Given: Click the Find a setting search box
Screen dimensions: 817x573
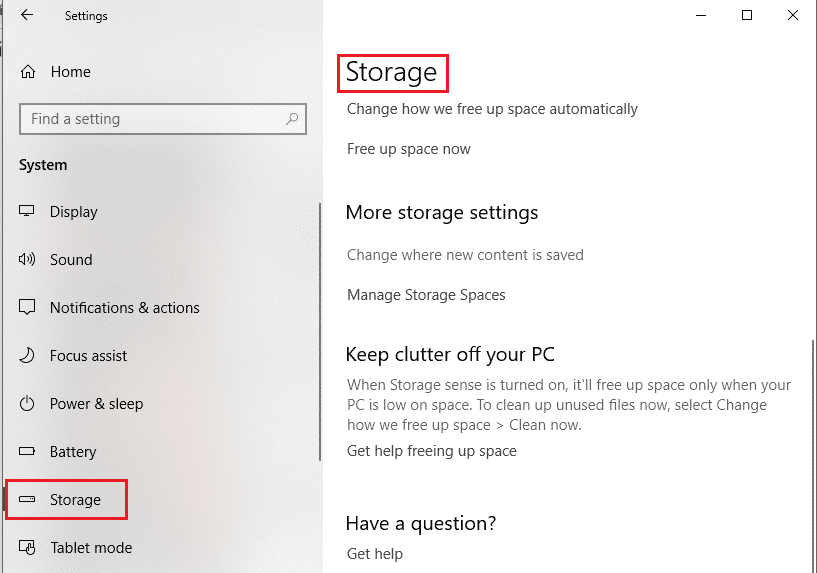Looking at the screenshot, I should click(x=163, y=119).
